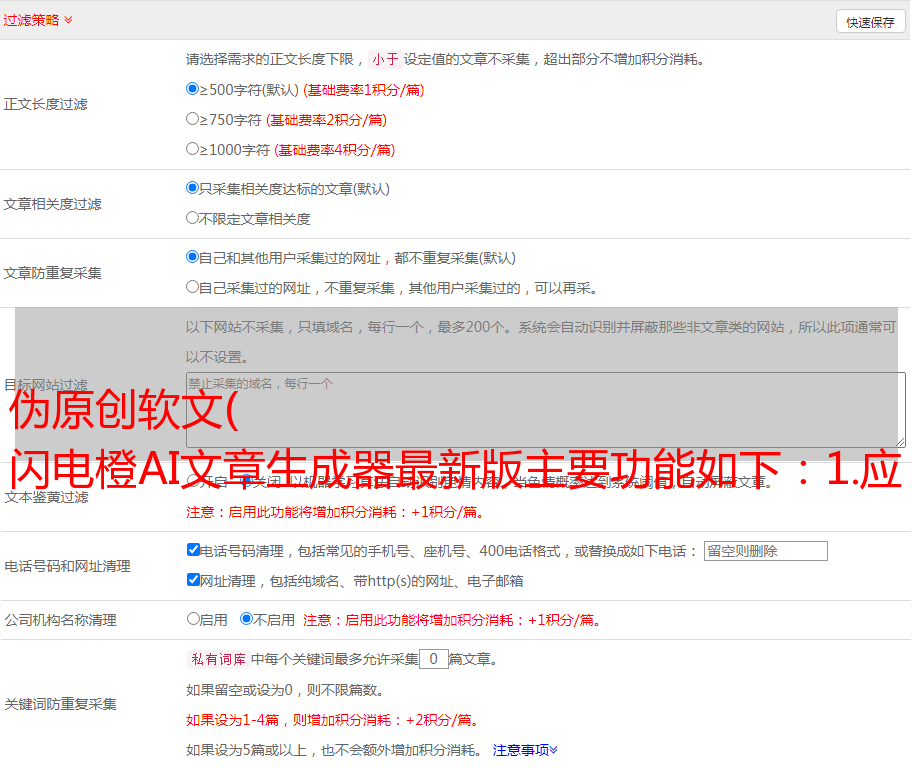Expand the 注意事项 notes link

[525, 750]
